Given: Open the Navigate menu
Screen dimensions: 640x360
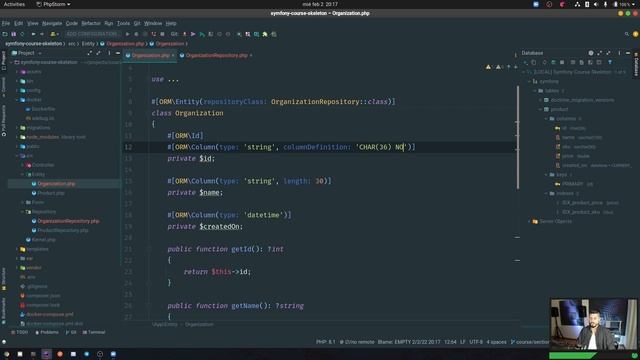Looking at the screenshot, I should 52,23.
